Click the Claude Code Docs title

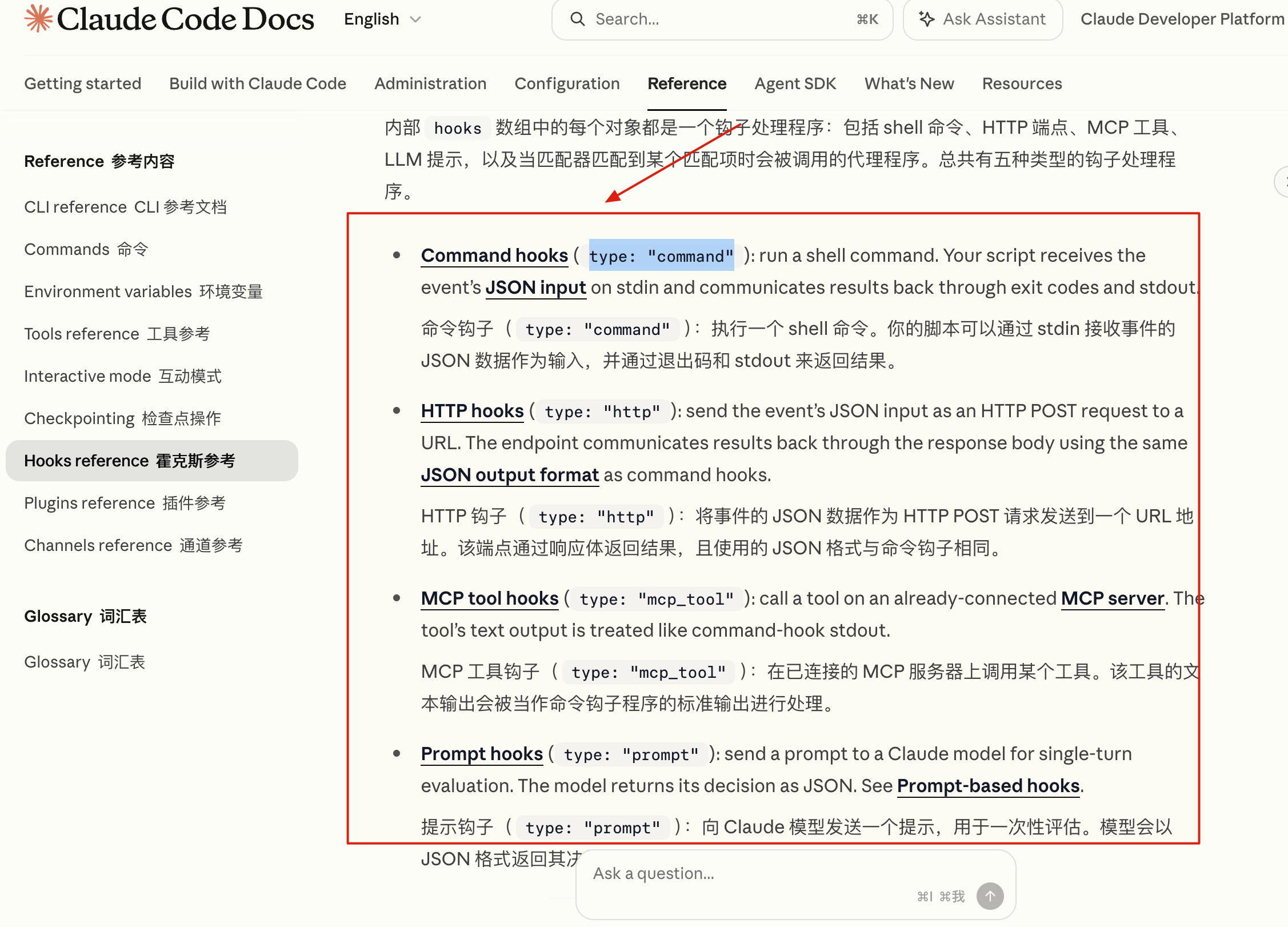click(x=185, y=19)
